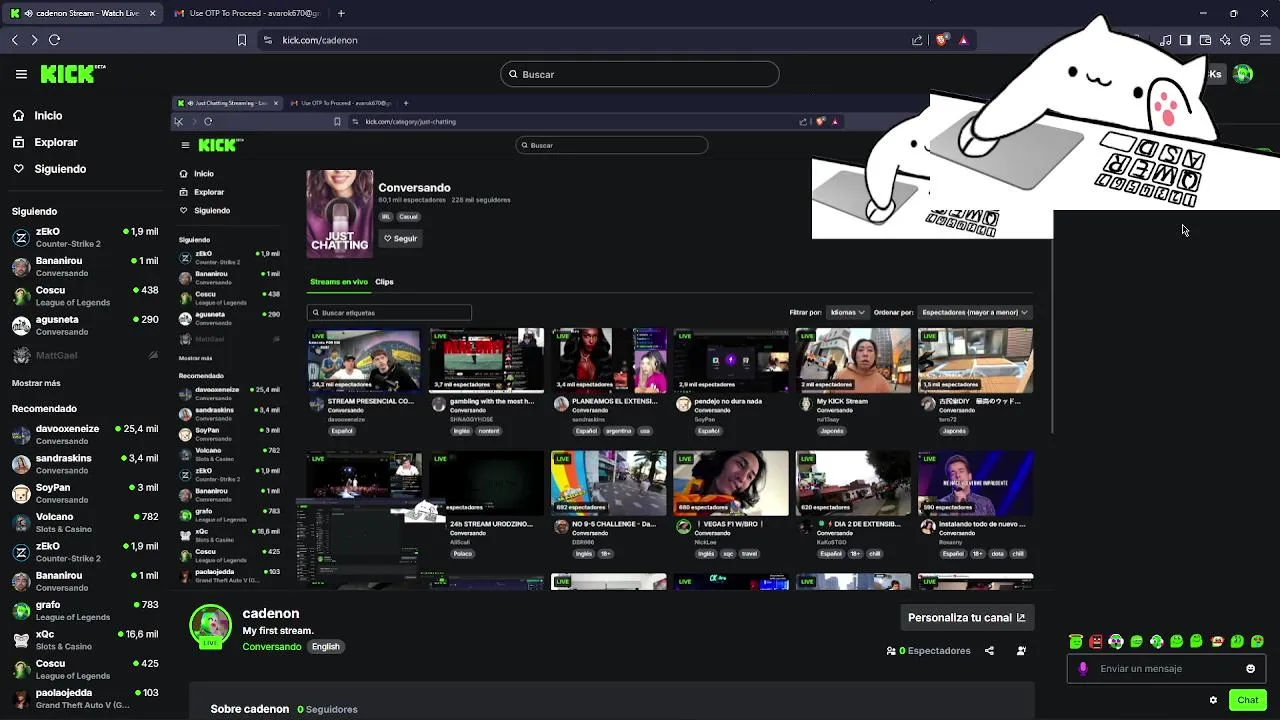The width and height of the screenshot is (1280, 720).
Task: Open Leo AI sparkle icon
Action: click(x=1225, y=40)
